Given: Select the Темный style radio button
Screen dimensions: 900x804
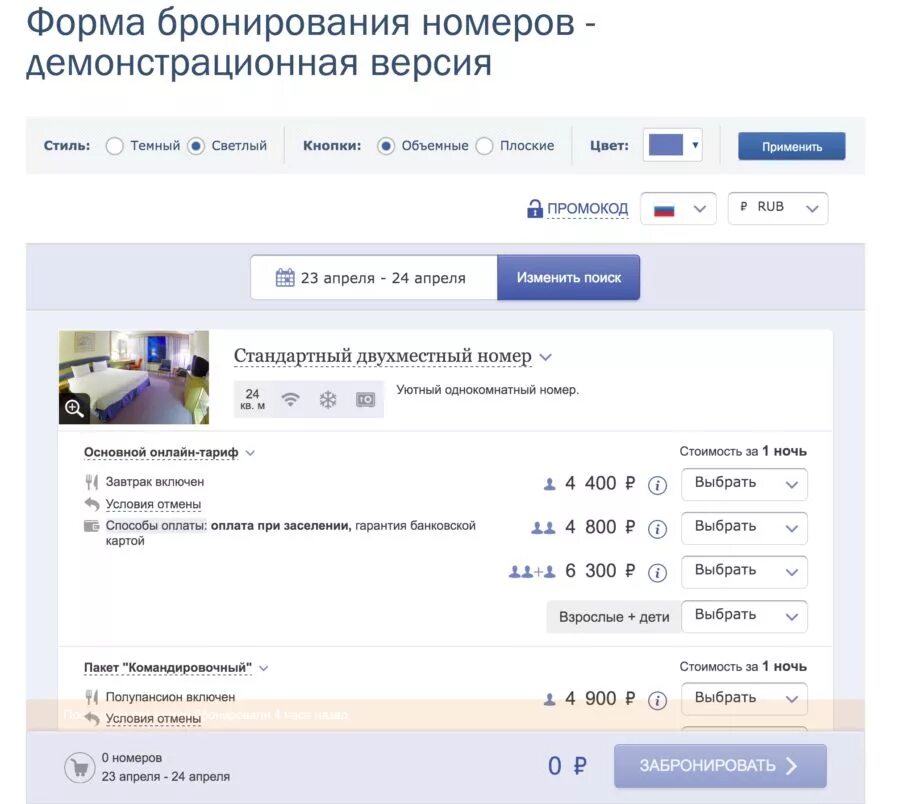Looking at the screenshot, I should (114, 146).
